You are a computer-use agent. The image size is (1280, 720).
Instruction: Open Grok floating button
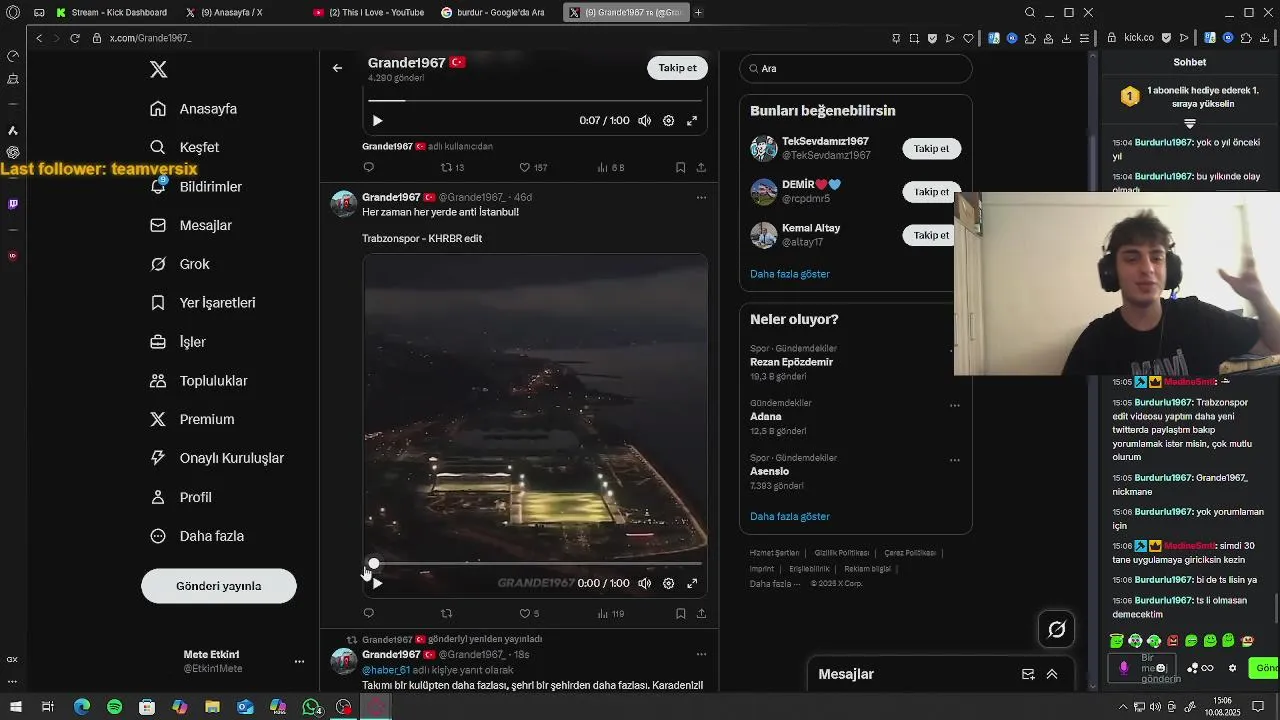tap(1056, 629)
